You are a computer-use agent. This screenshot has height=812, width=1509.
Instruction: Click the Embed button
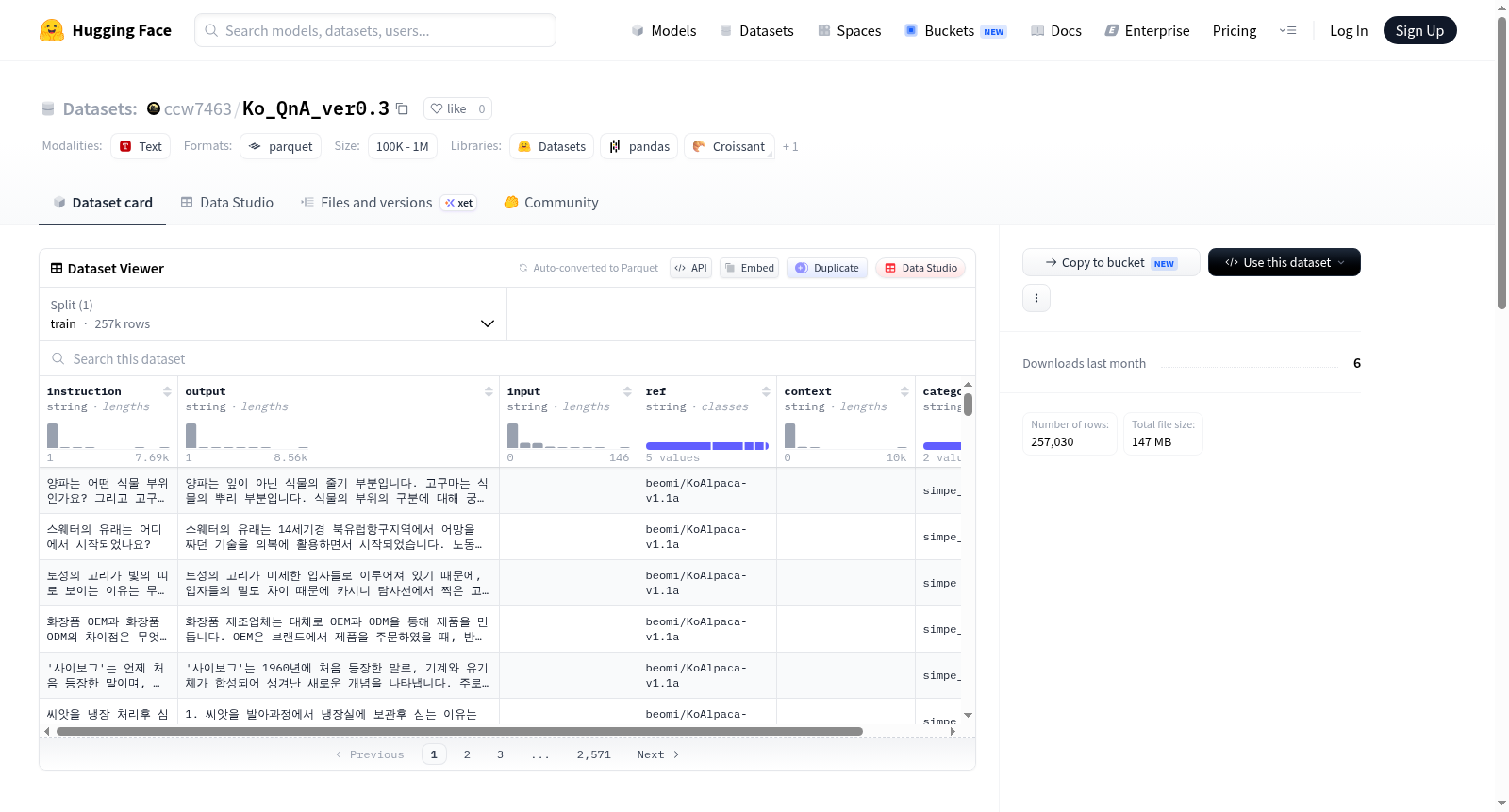[x=749, y=268]
